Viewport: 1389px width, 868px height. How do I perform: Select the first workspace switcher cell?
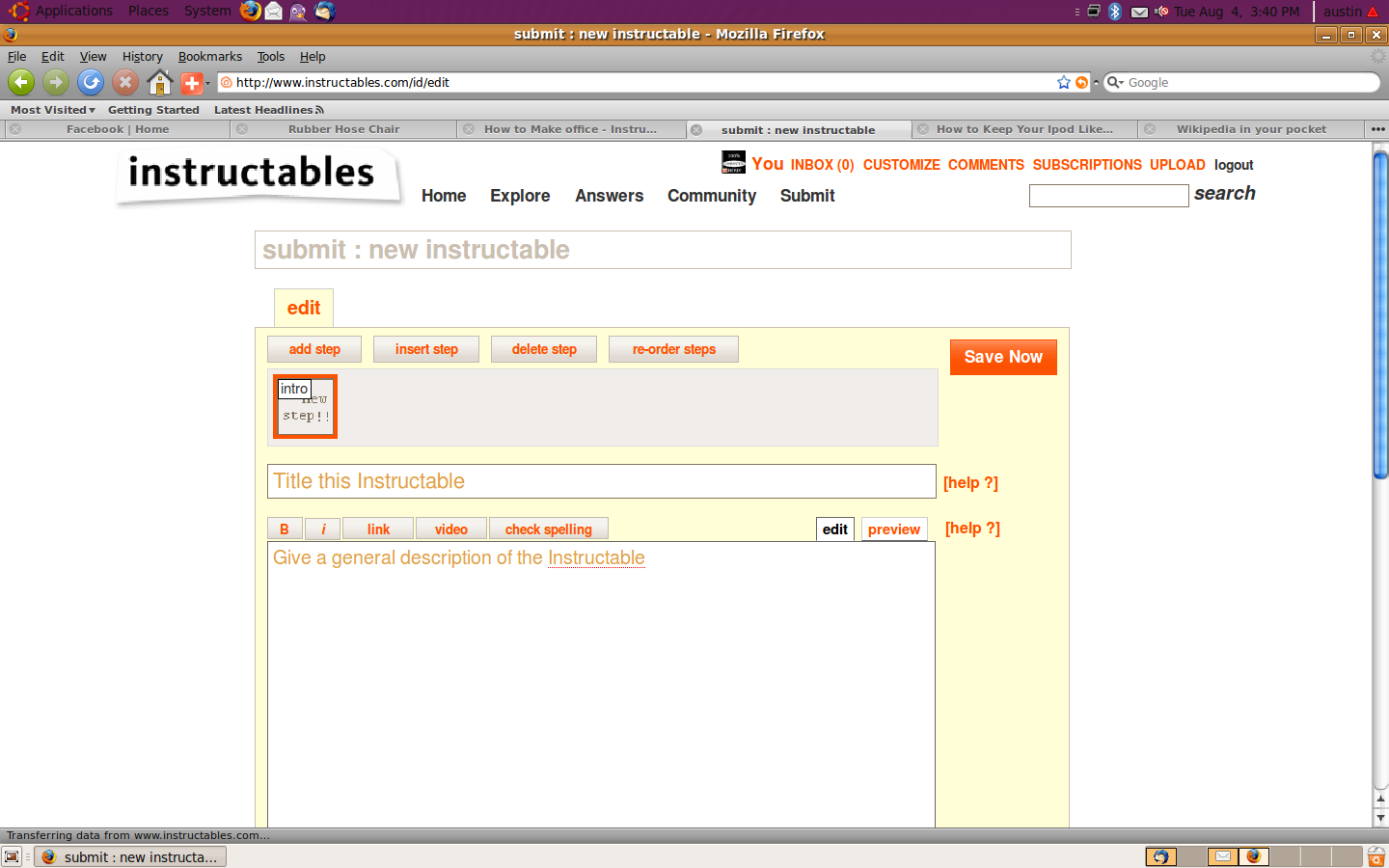click(x=1160, y=856)
